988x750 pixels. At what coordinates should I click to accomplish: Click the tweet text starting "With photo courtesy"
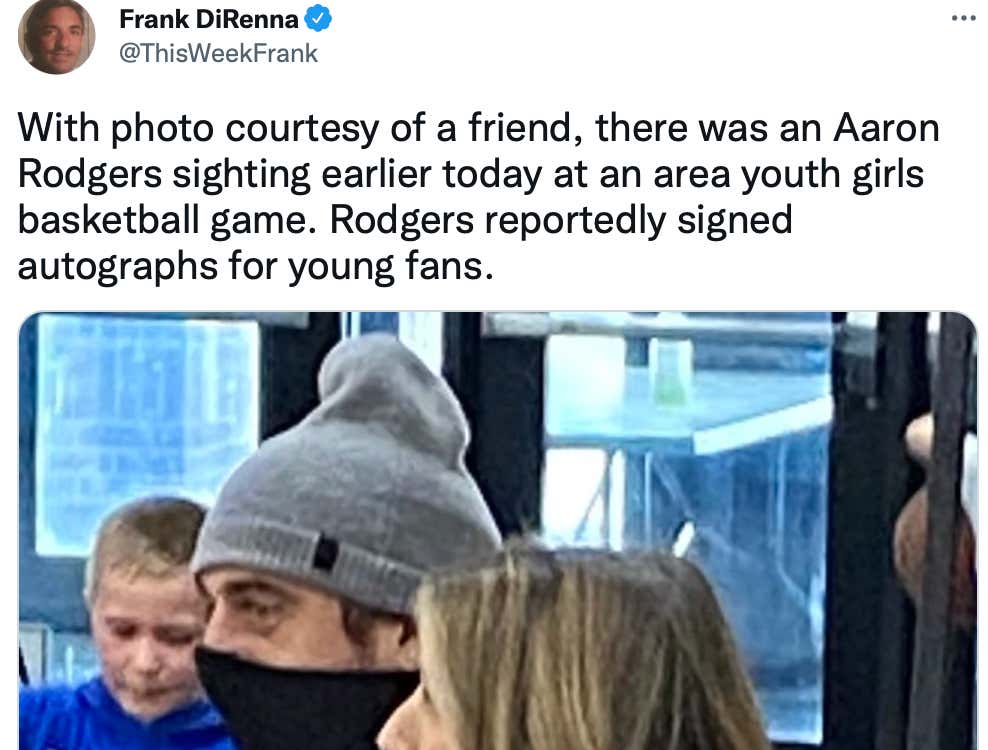tap(479, 197)
